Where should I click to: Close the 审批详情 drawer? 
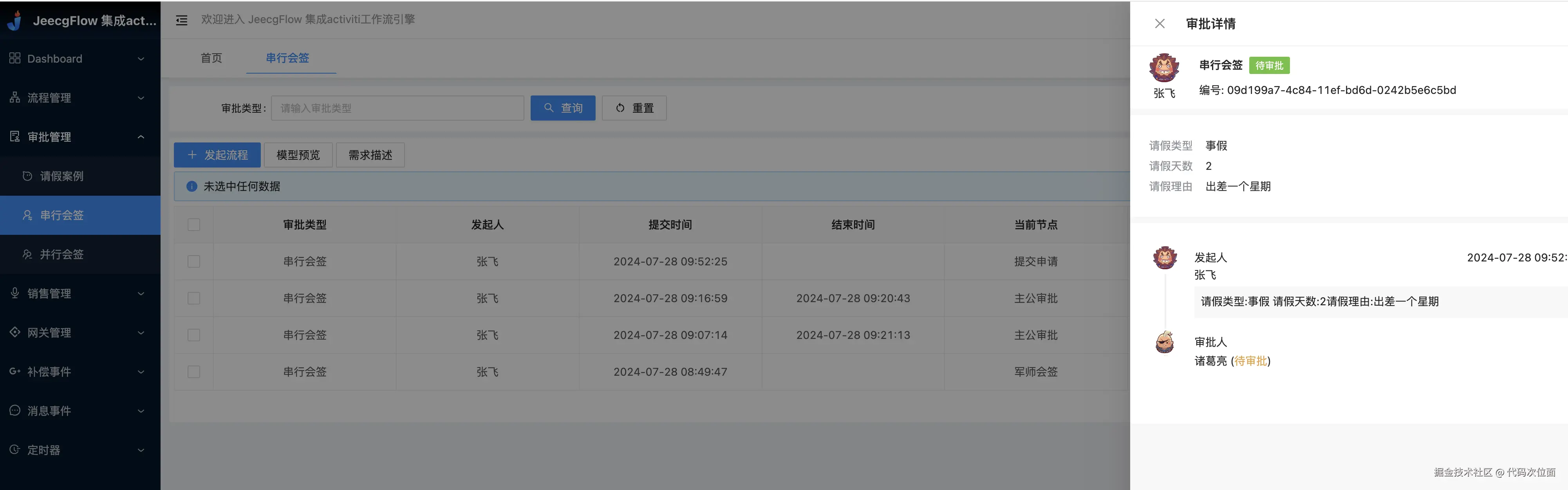coord(1160,24)
